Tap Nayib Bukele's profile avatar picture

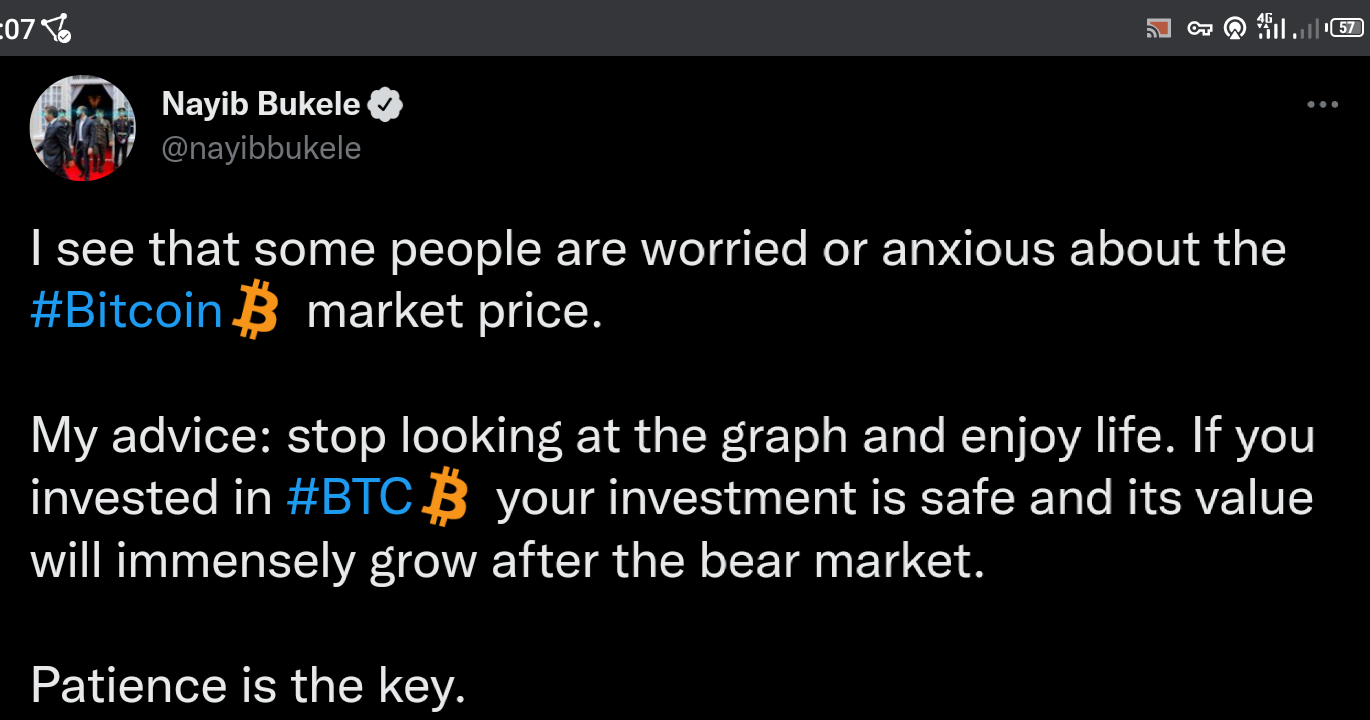click(x=83, y=129)
